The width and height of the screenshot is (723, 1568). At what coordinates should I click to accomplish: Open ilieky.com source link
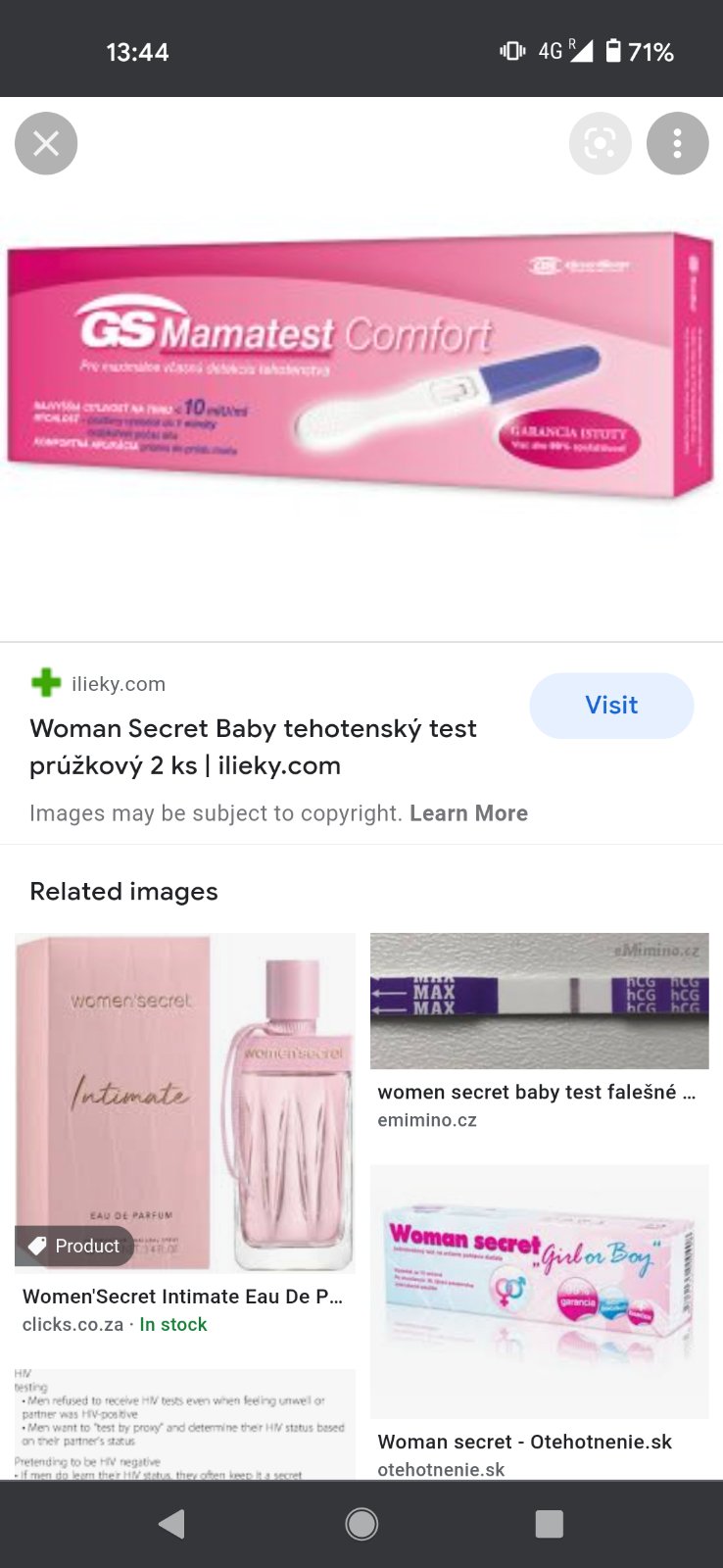(119, 684)
